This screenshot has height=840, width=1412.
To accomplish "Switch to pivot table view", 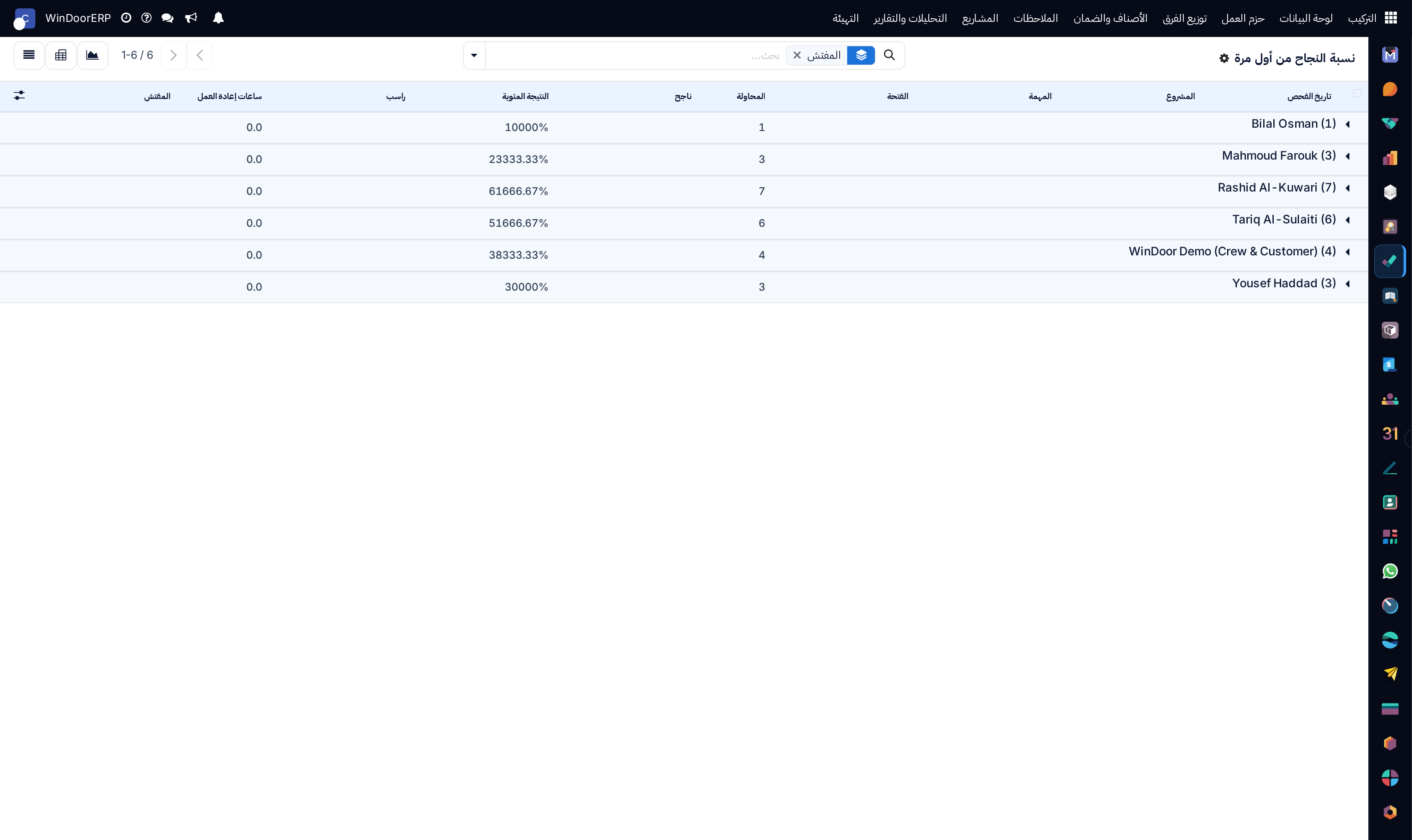I will point(61,55).
